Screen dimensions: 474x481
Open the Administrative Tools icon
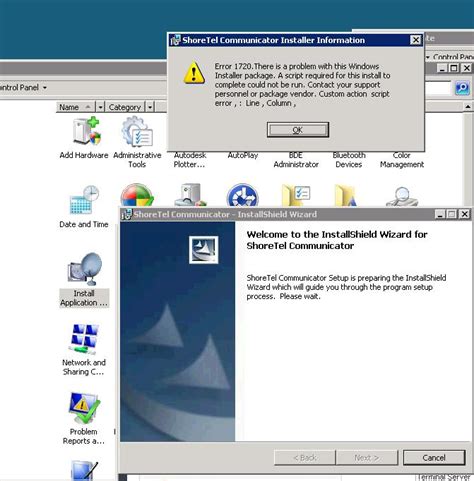click(137, 142)
